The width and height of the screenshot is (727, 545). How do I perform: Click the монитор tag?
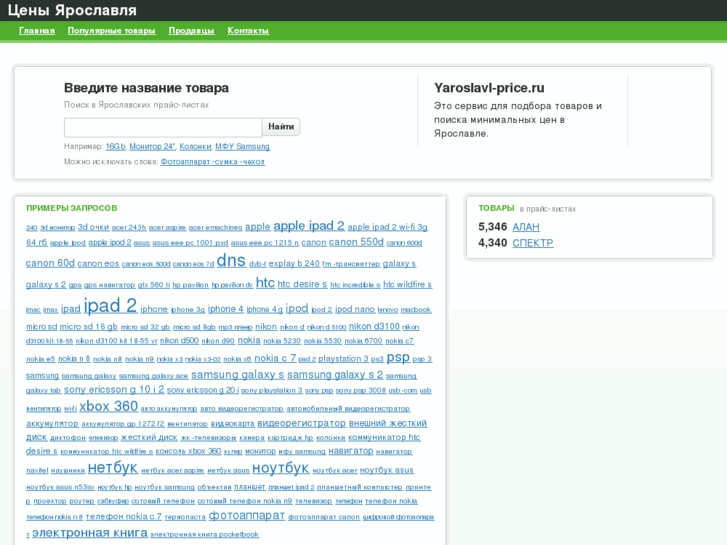261,451
